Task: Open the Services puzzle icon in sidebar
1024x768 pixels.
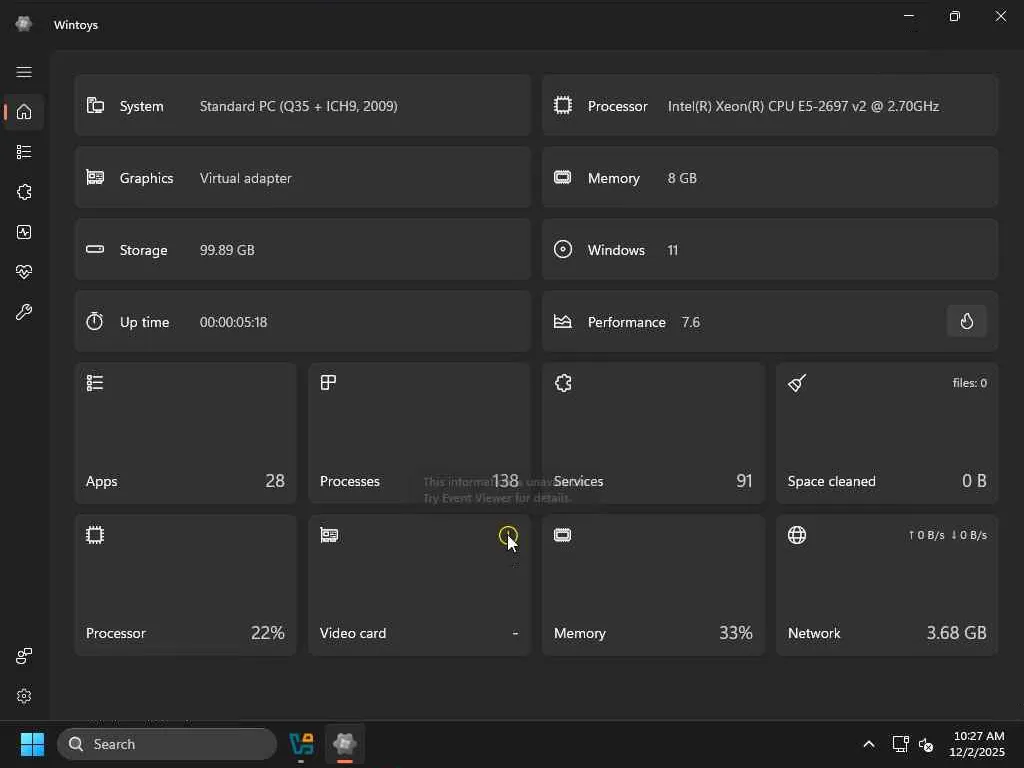Action: click(x=24, y=192)
